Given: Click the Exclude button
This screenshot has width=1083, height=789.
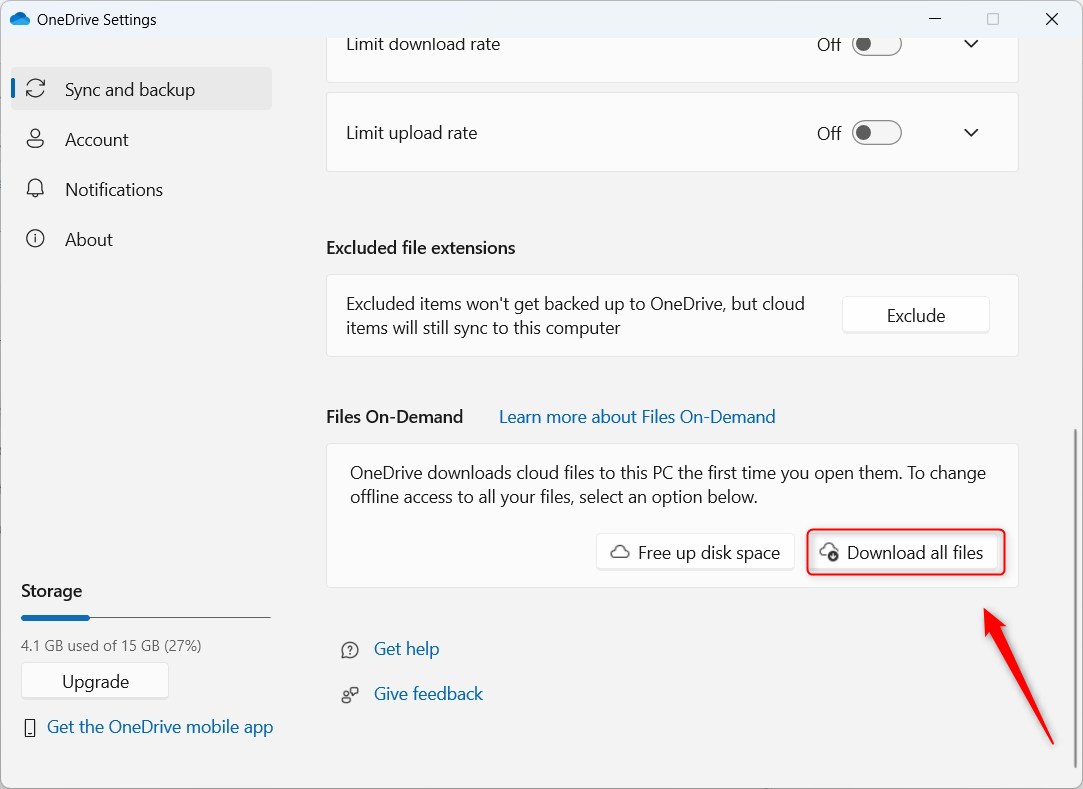Looking at the screenshot, I should click(915, 314).
